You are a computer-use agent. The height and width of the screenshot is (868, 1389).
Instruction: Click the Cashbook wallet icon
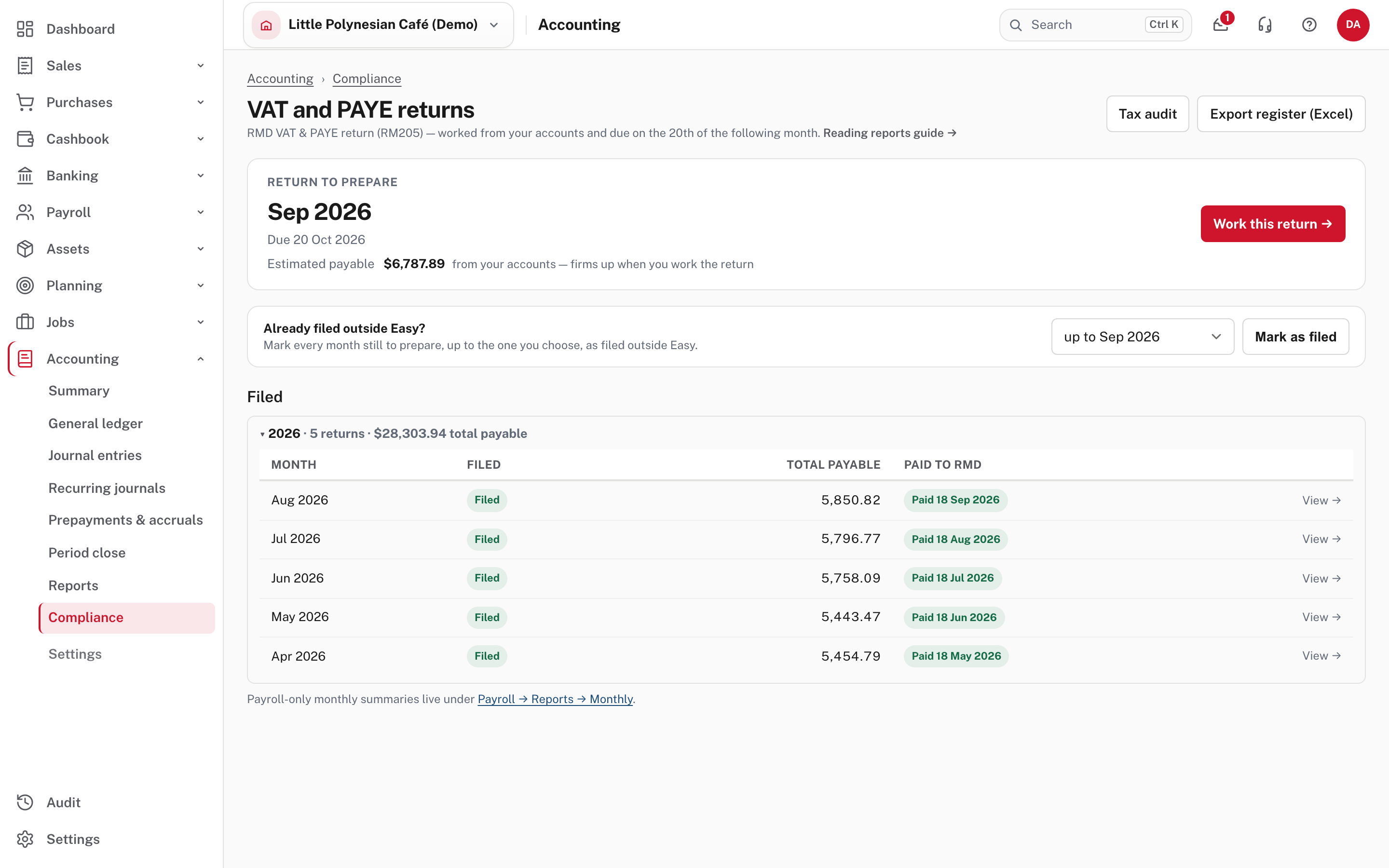click(25, 139)
